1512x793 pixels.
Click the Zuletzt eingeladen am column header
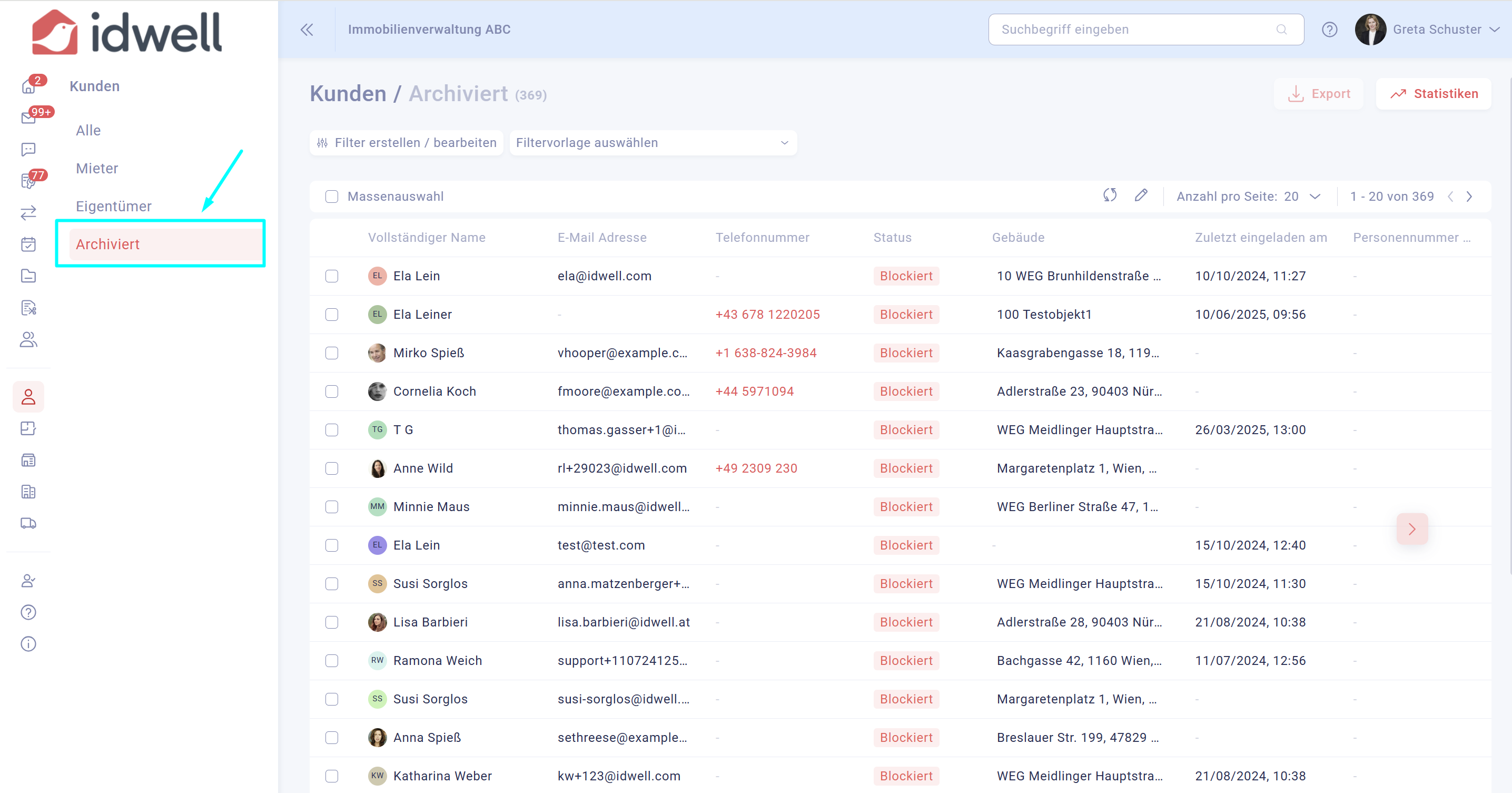[1261, 238]
